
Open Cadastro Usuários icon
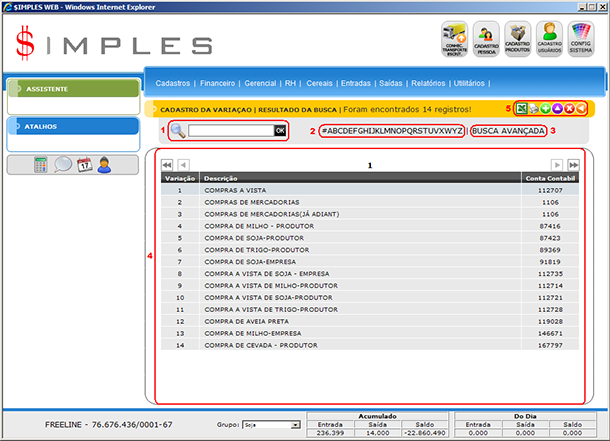[x=551, y=40]
